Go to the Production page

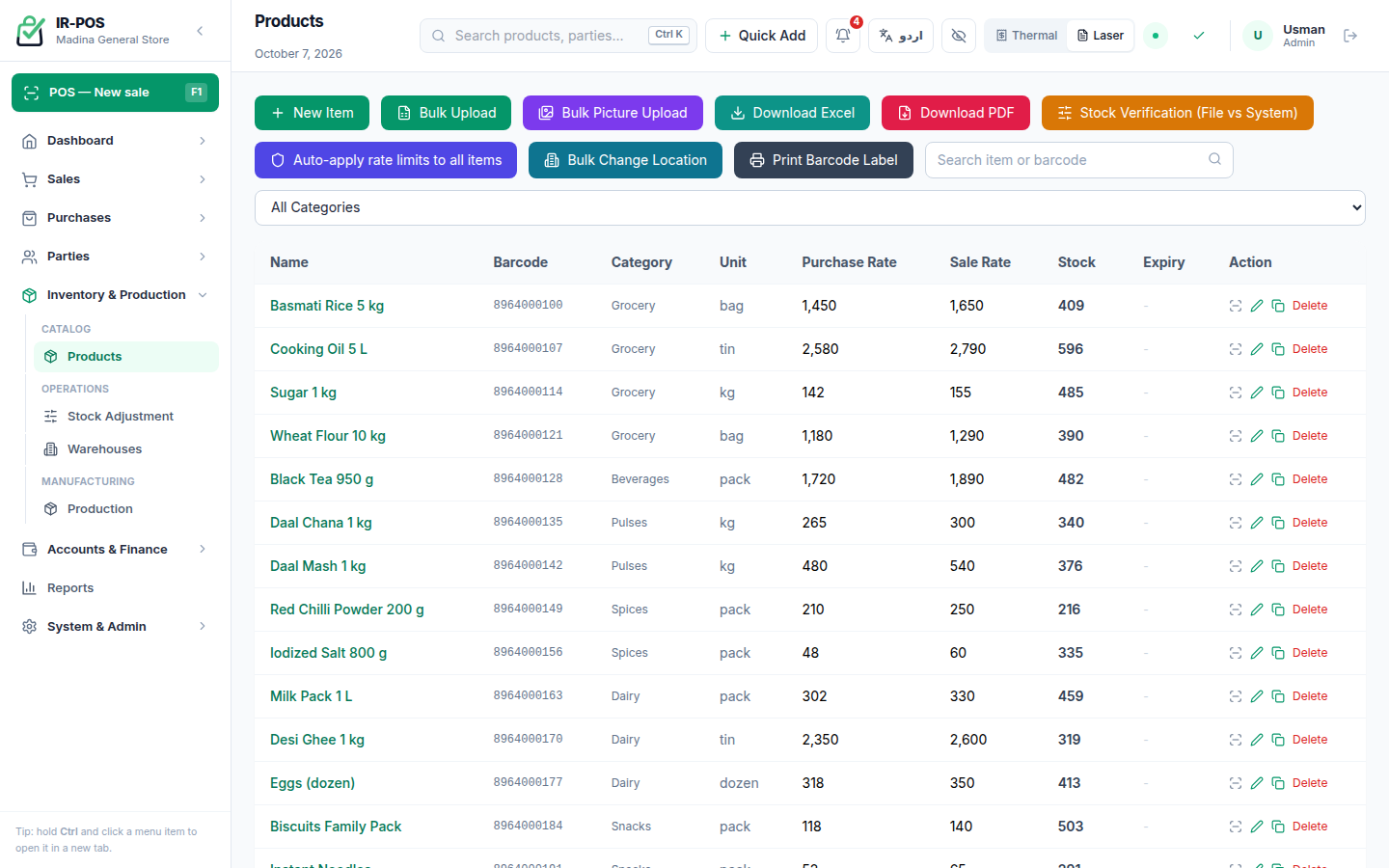click(126, 509)
